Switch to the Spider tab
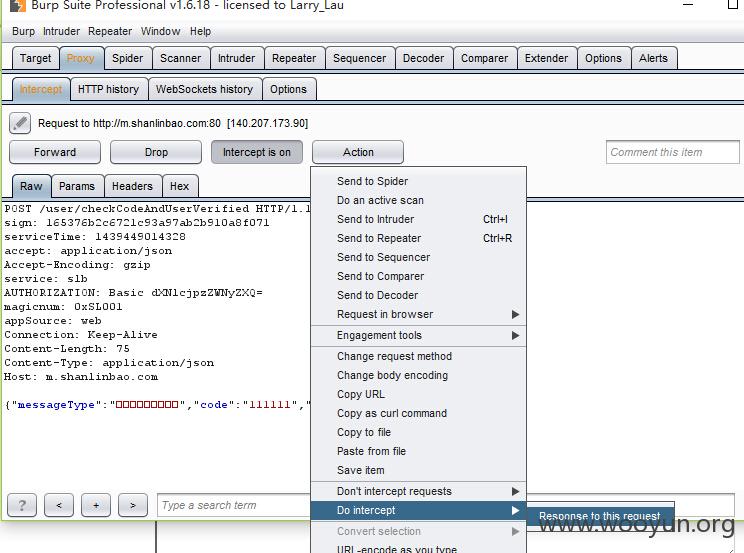The height and width of the screenshot is (553, 744). pyautogui.click(x=128, y=58)
